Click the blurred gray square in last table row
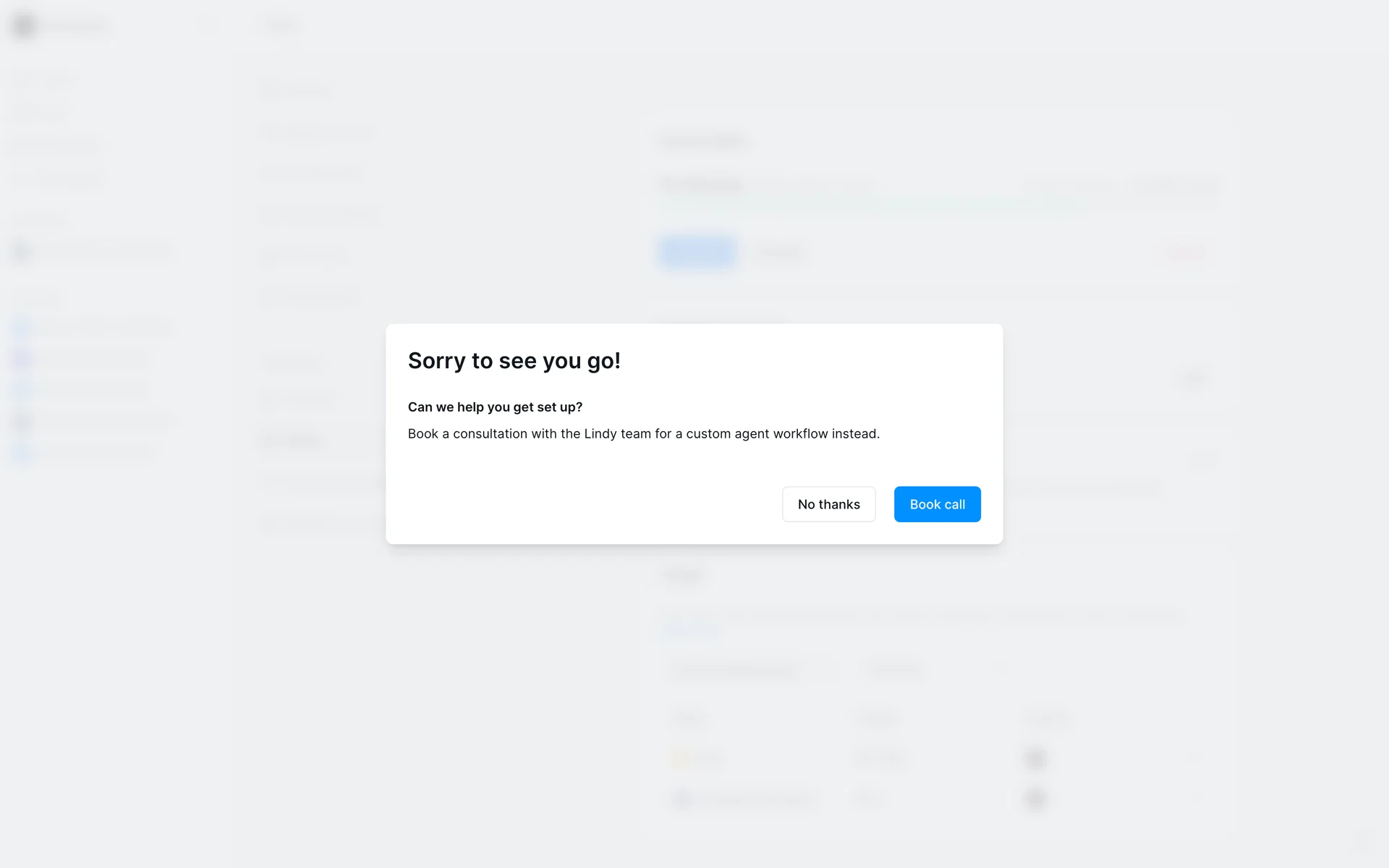 [1035, 799]
